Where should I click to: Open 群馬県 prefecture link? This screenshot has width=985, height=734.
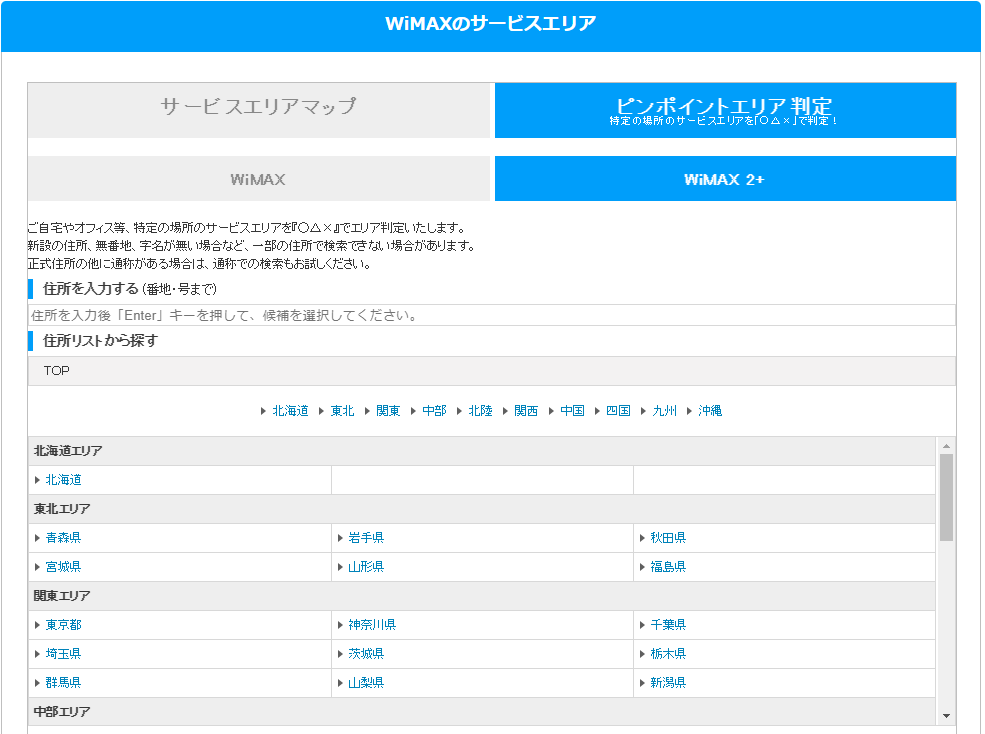(63, 682)
